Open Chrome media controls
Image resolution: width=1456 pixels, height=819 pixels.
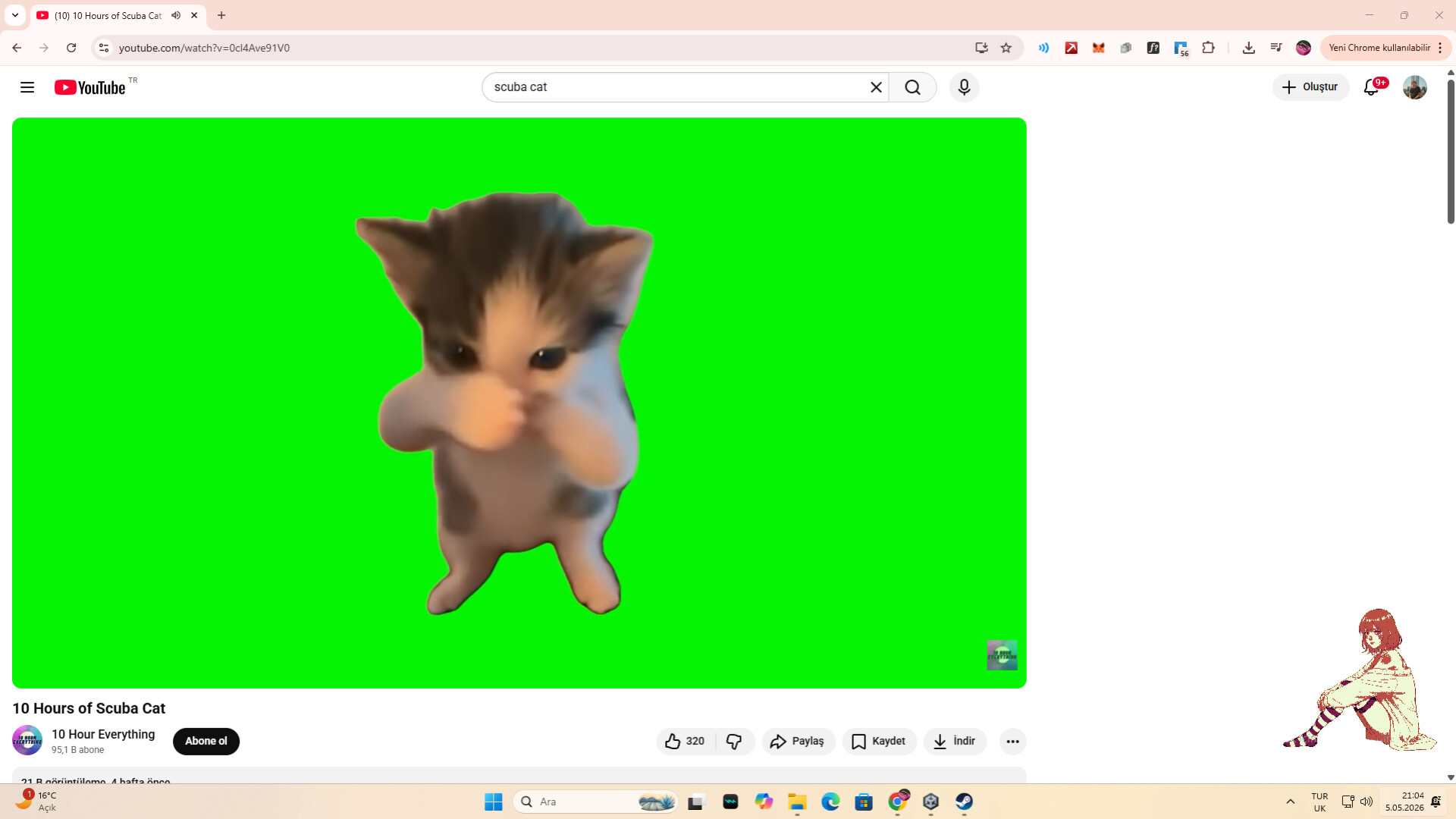1276,48
